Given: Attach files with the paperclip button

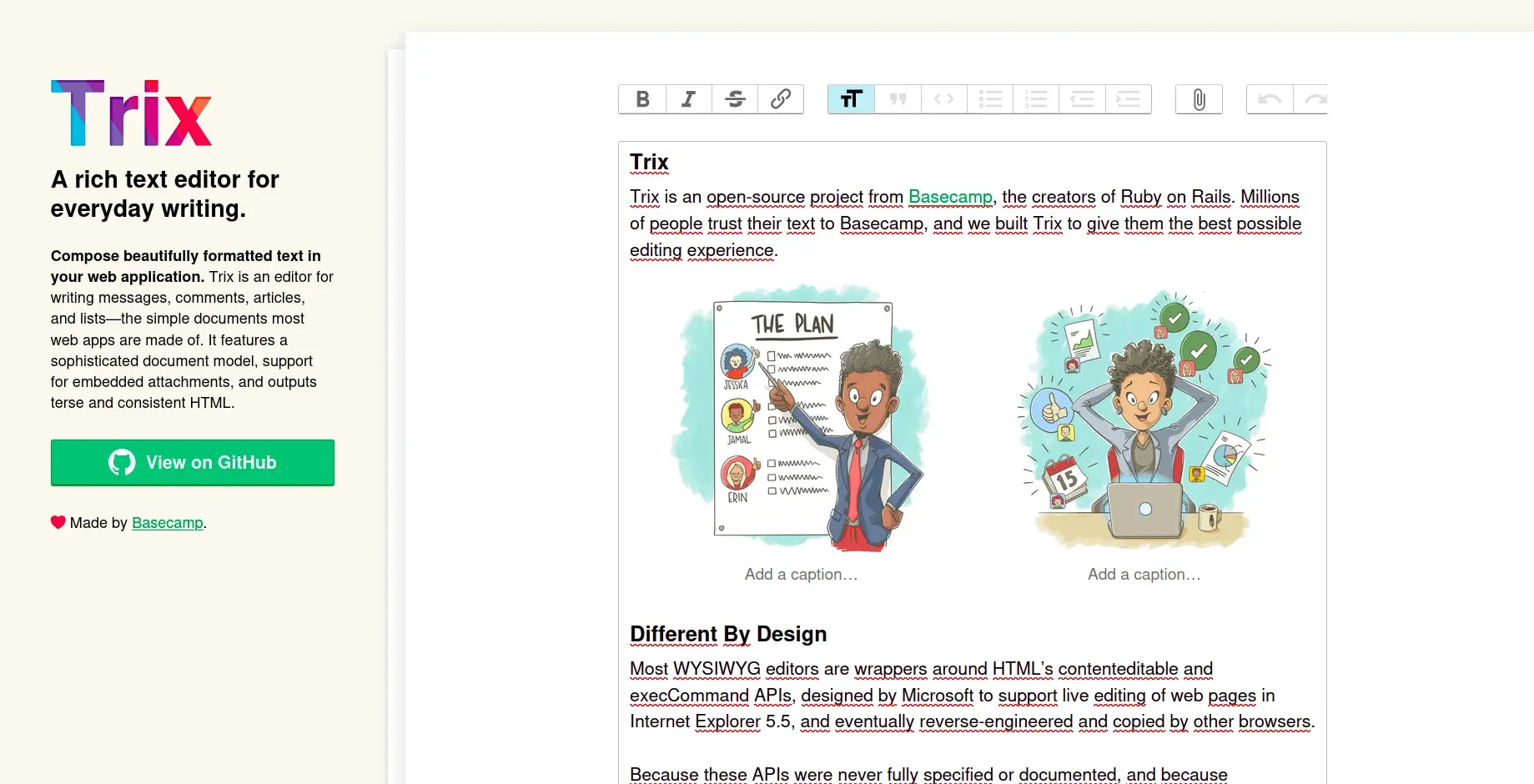Looking at the screenshot, I should tap(1199, 99).
